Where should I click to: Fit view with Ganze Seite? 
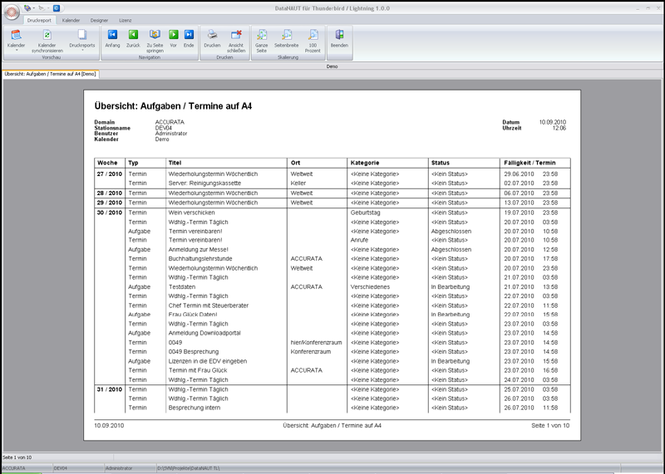click(x=262, y=41)
